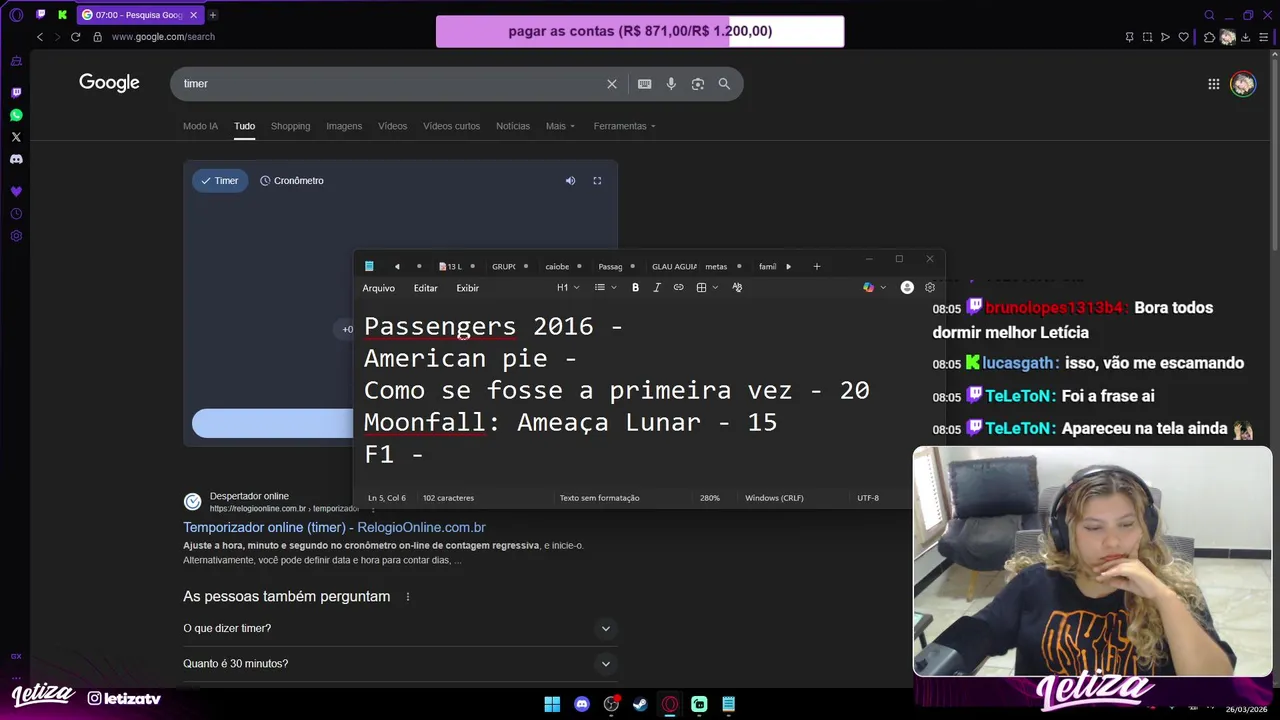This screenshot has height=720, width=1280.
Task: Open WhatsApp from the Opera sidebar
Action: coord(16,115)
